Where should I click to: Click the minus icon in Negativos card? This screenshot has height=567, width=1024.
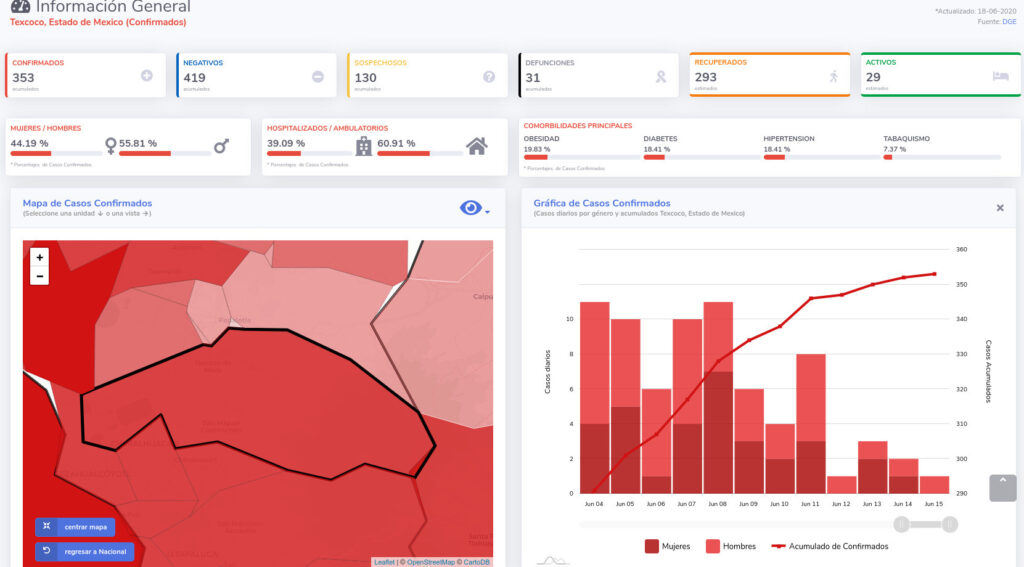tap(318, 76)
